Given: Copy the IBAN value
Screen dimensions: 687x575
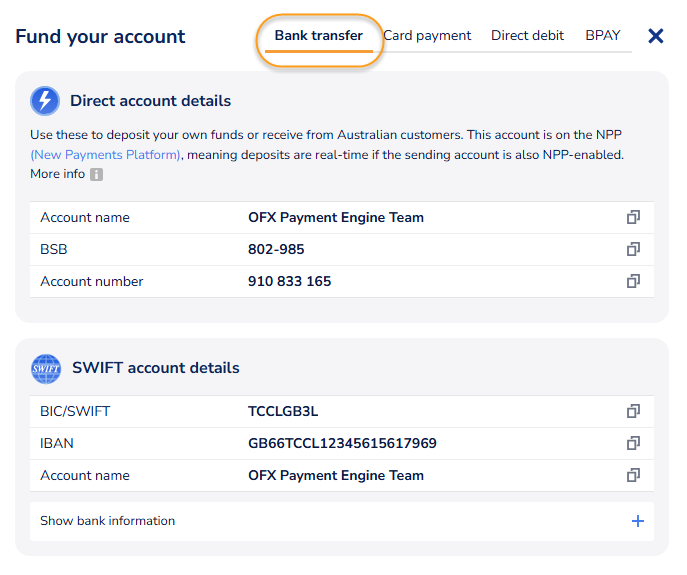Looking at the screenshot, I should pyautogui.click(x=632, y=443).
